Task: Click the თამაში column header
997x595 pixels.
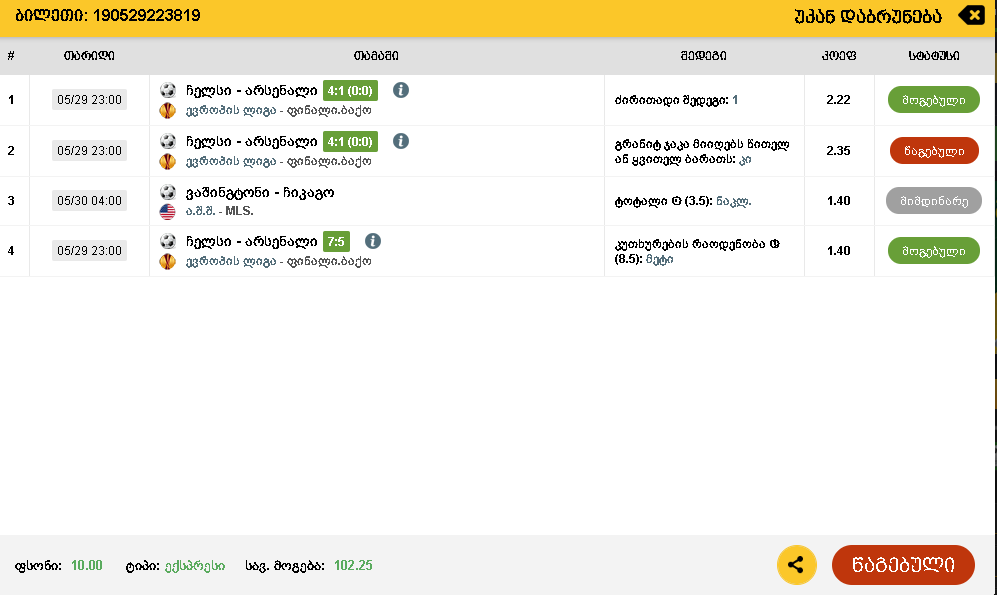Action: click(x=376, y=56)
